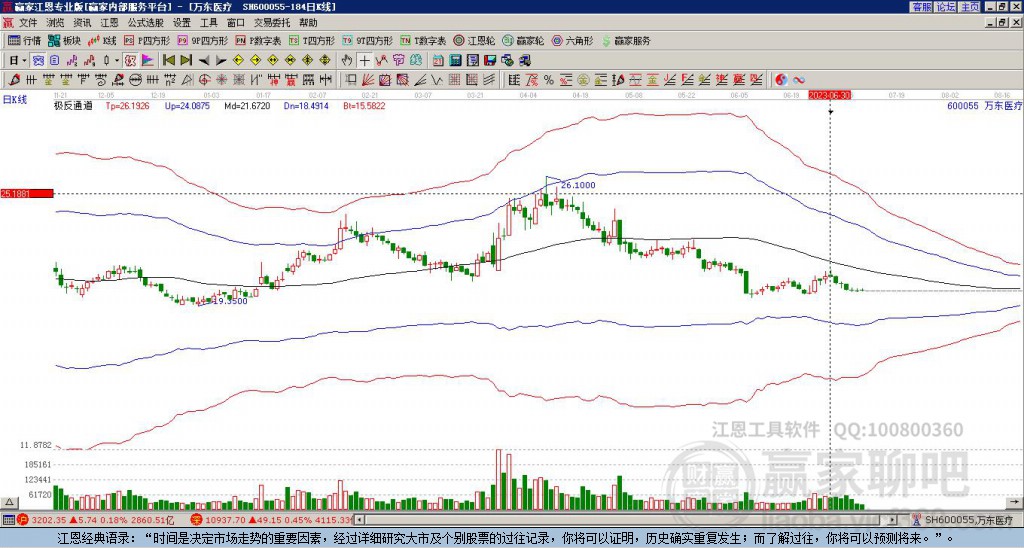This screenshot has width=1024, height=548.
Task: Open the T数字表 tool
Action: 423,40
